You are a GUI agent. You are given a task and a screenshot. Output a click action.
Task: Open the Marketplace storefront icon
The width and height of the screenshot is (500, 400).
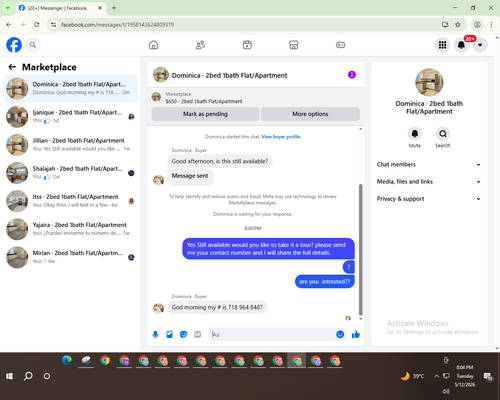point(294,45)
